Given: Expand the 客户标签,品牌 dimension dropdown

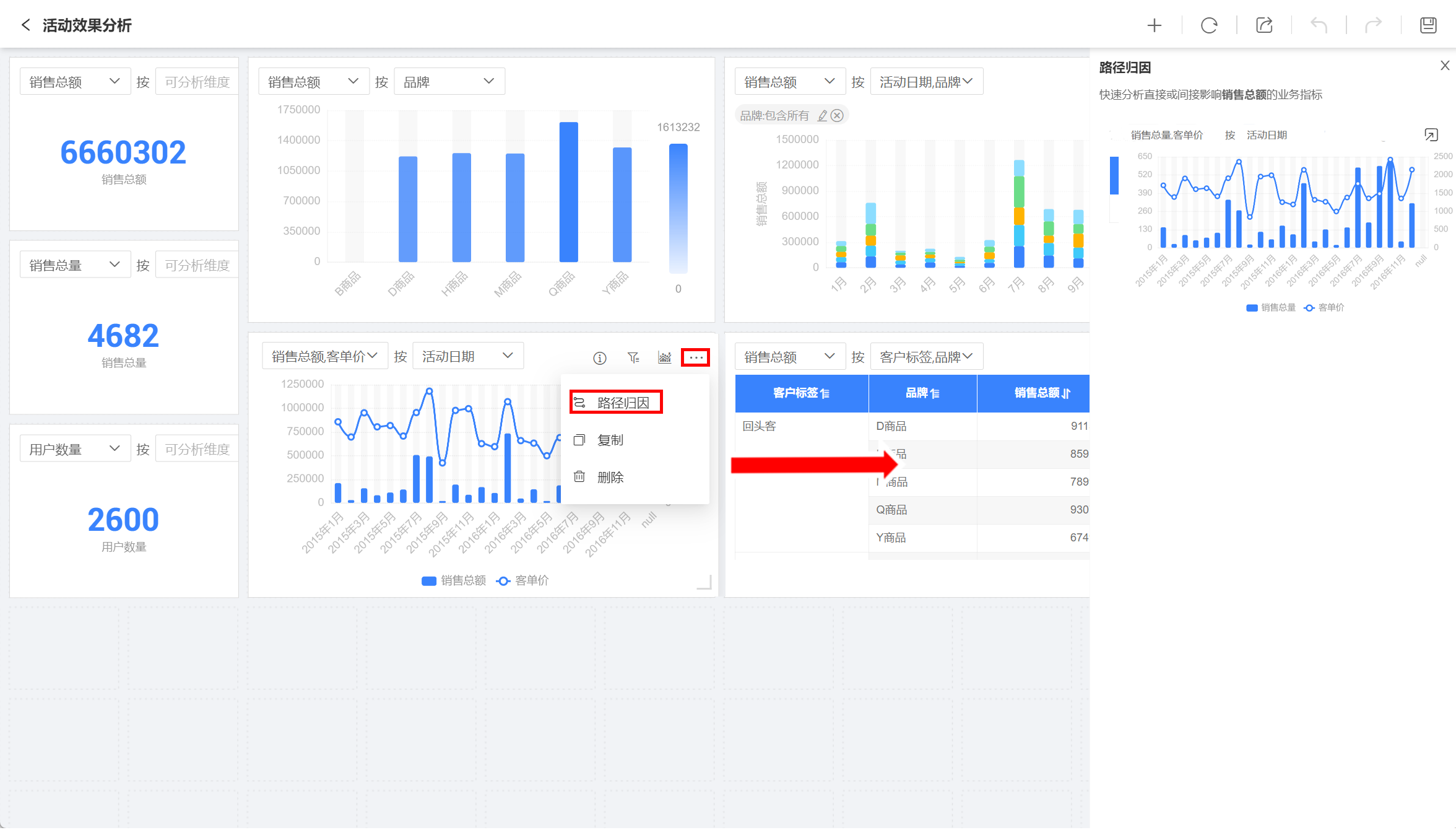Looking at the screenshot, I should coord(926,357).
